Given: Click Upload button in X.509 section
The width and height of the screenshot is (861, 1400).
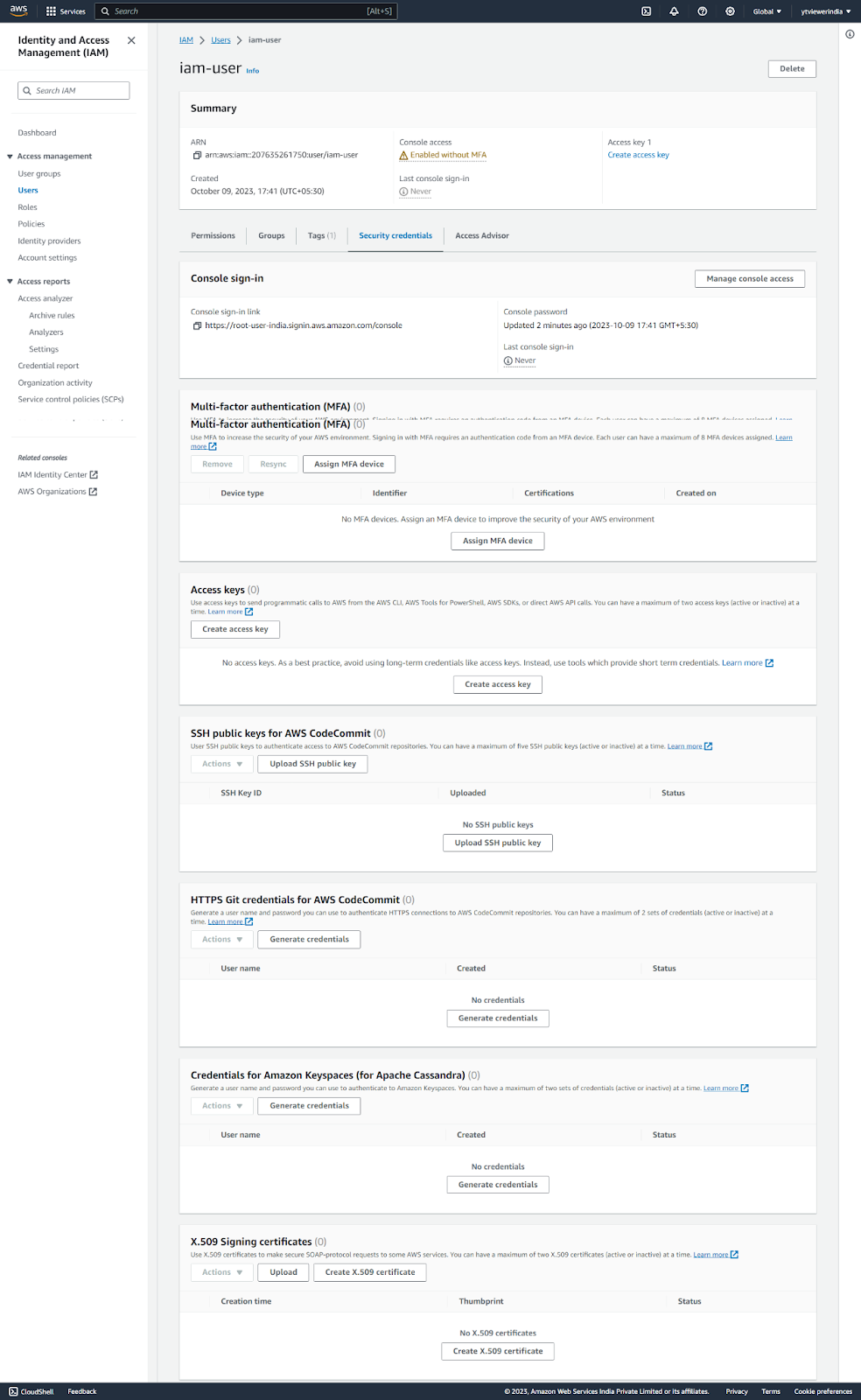Looking at the screenshot, I should (x=283, y=1272).
